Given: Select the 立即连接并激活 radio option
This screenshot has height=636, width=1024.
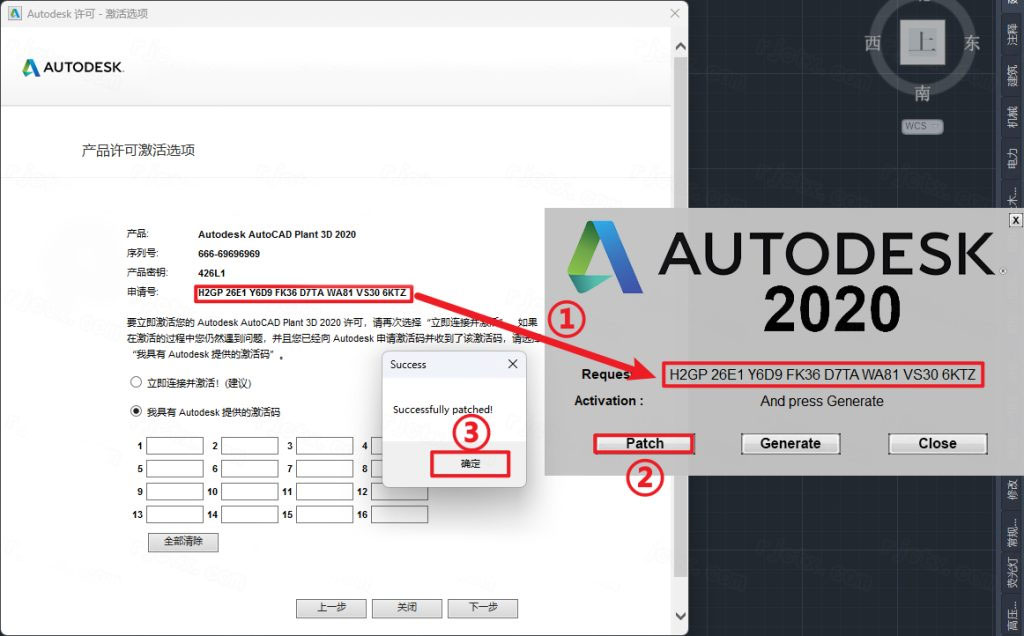Looking at the screenshot, I should point(136,382).
